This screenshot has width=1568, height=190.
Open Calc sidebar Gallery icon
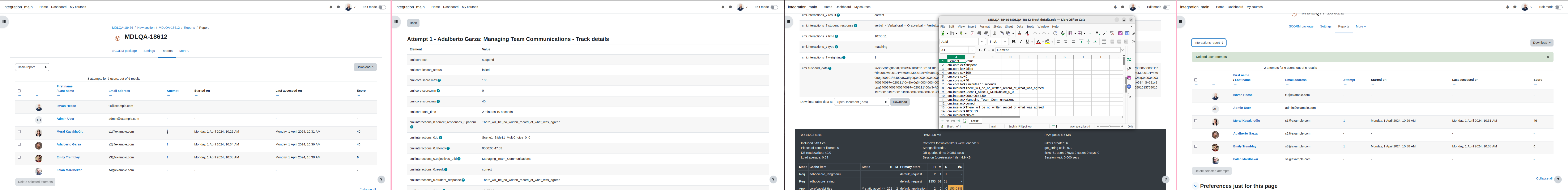pyautogui.click(x=1129, y=78)
